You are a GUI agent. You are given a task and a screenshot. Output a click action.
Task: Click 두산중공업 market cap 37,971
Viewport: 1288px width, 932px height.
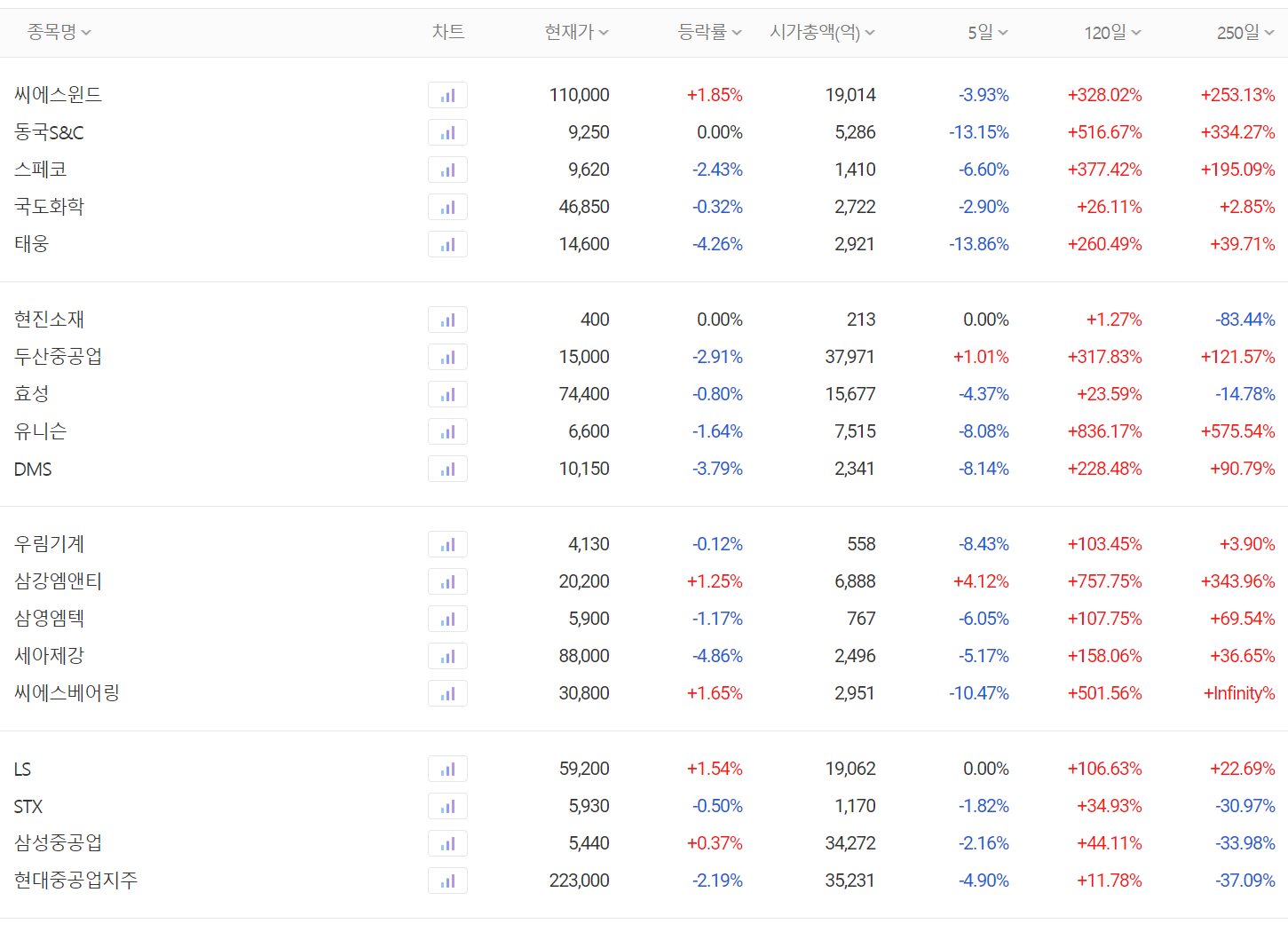click(x=849, y=357)
